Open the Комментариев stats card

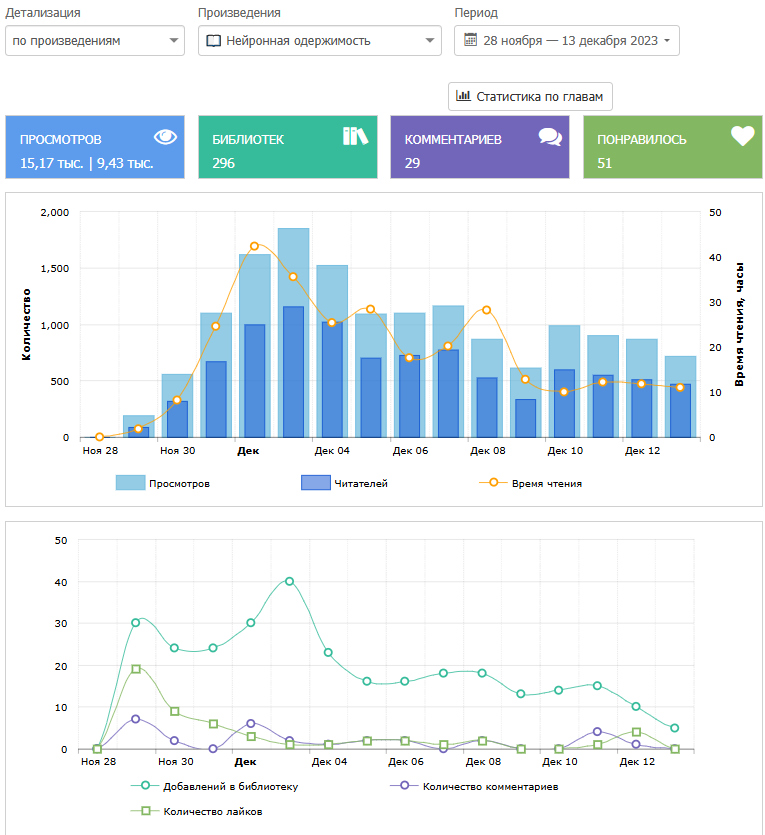point(479,147)
